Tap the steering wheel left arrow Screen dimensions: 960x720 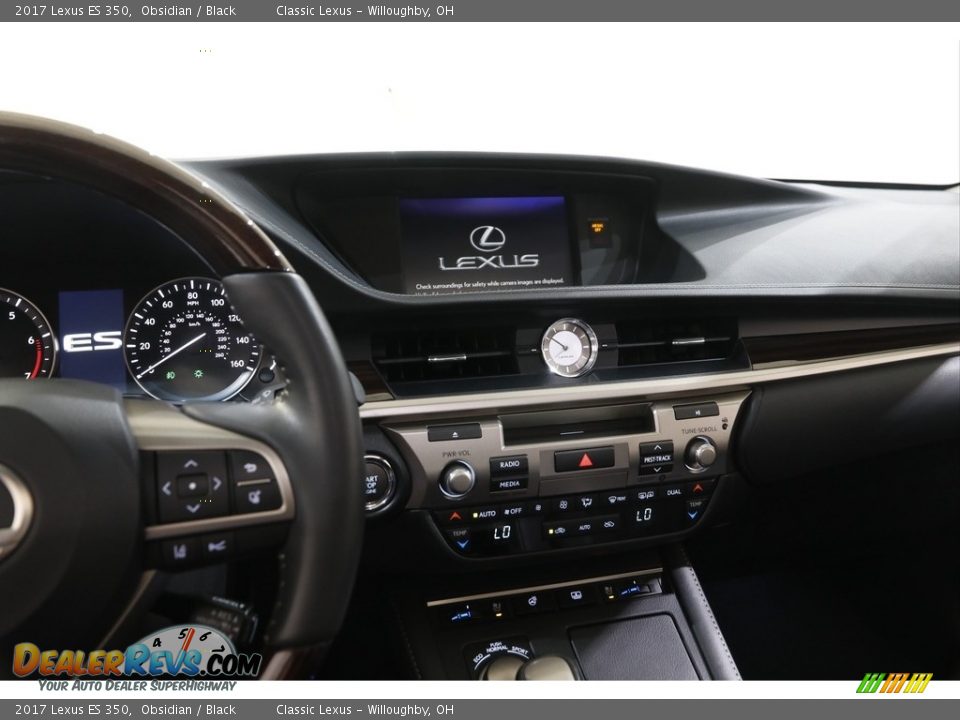(167, 488)
